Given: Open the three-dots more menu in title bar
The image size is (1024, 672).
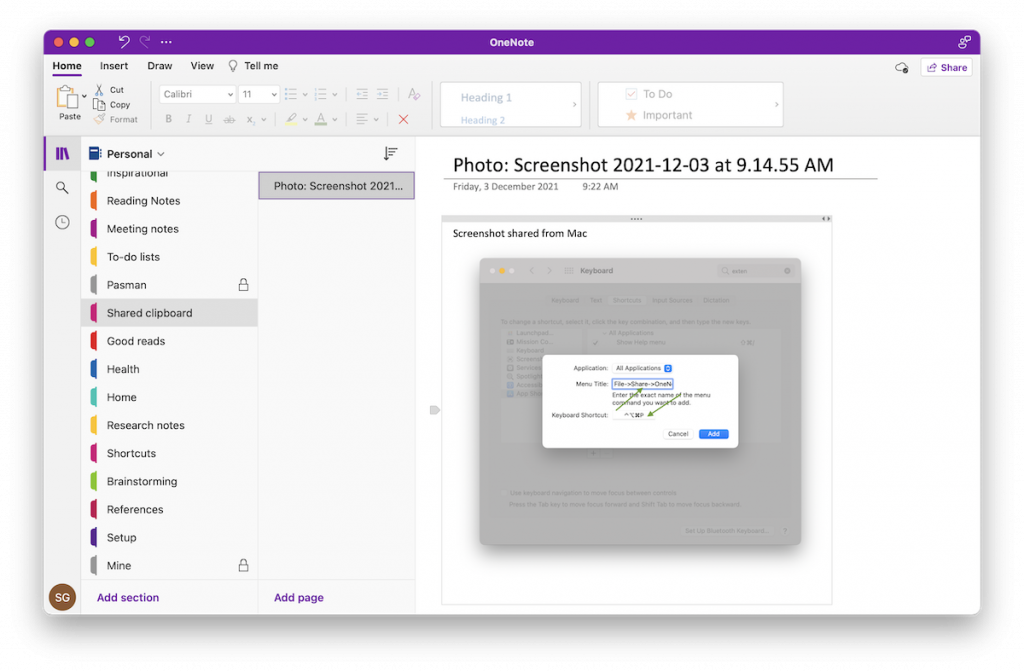Looking at the screenshot, I should coord(167,42).
